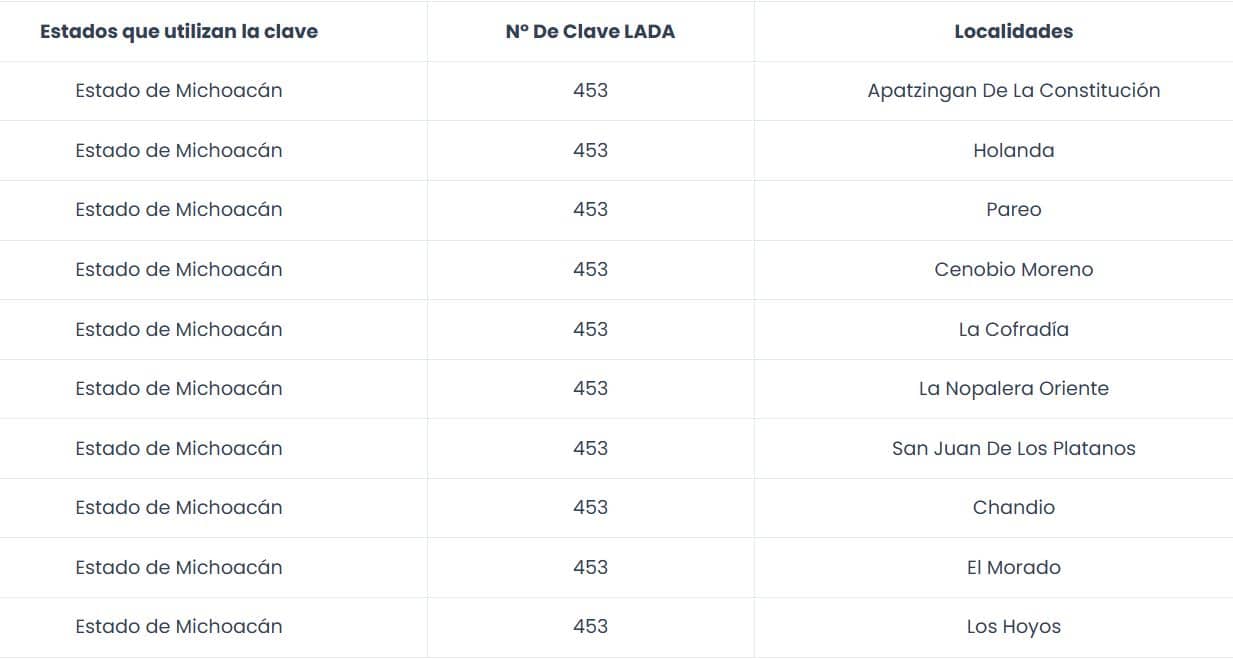Click La Nopalera Oriente cell
The width and height of the screenshot is (1233, 660).
[1013, 388]
